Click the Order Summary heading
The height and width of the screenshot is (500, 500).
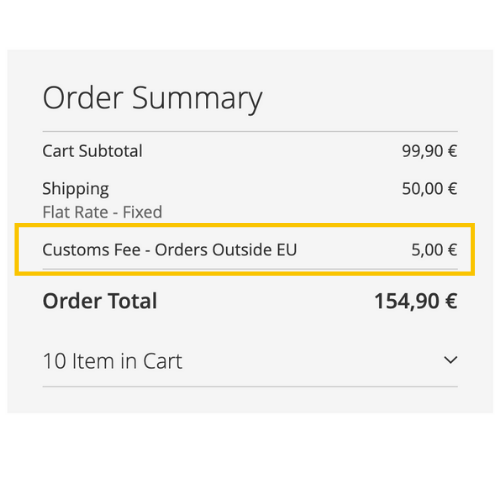click(153, 99)
